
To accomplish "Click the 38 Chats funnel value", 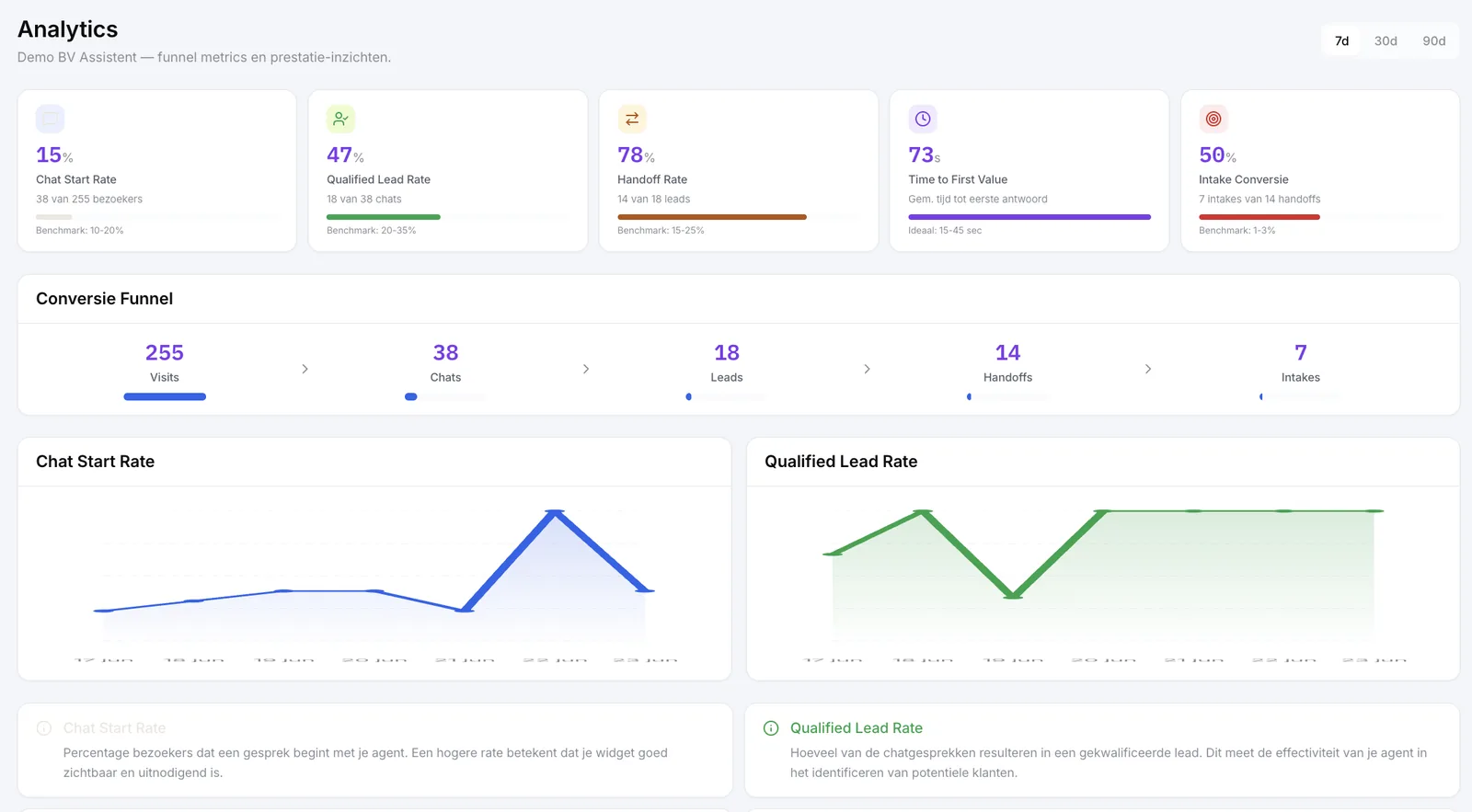I will [445, 353].
